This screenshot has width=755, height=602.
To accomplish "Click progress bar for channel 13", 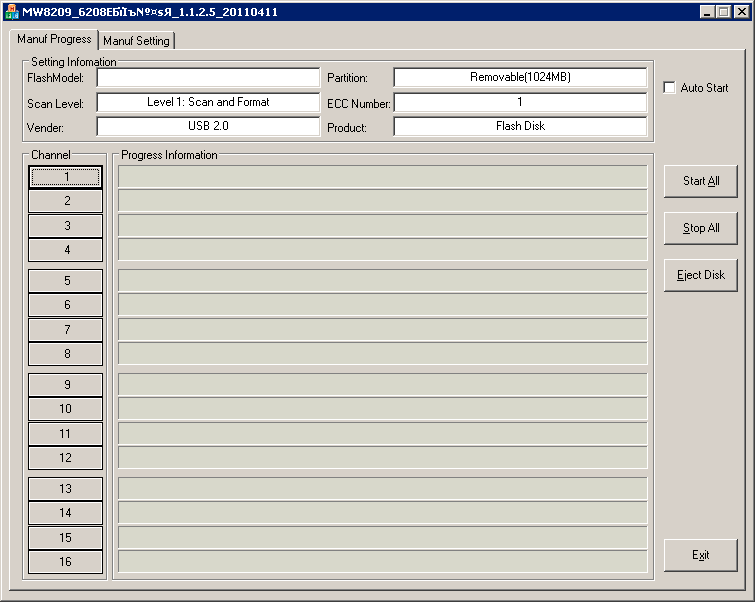I will tap(383, 489).
